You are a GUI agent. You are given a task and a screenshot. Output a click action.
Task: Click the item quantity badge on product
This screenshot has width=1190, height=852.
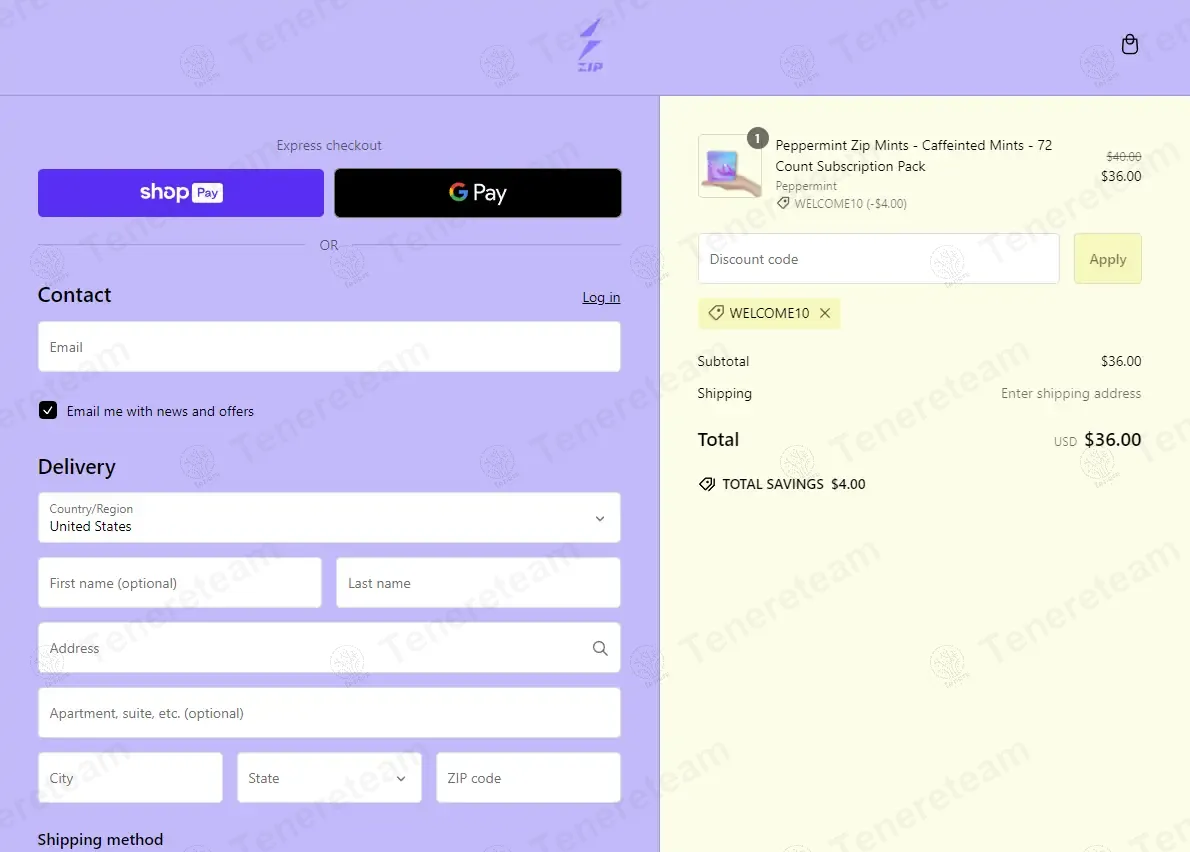pyautogui.click(x=757, y=138)
